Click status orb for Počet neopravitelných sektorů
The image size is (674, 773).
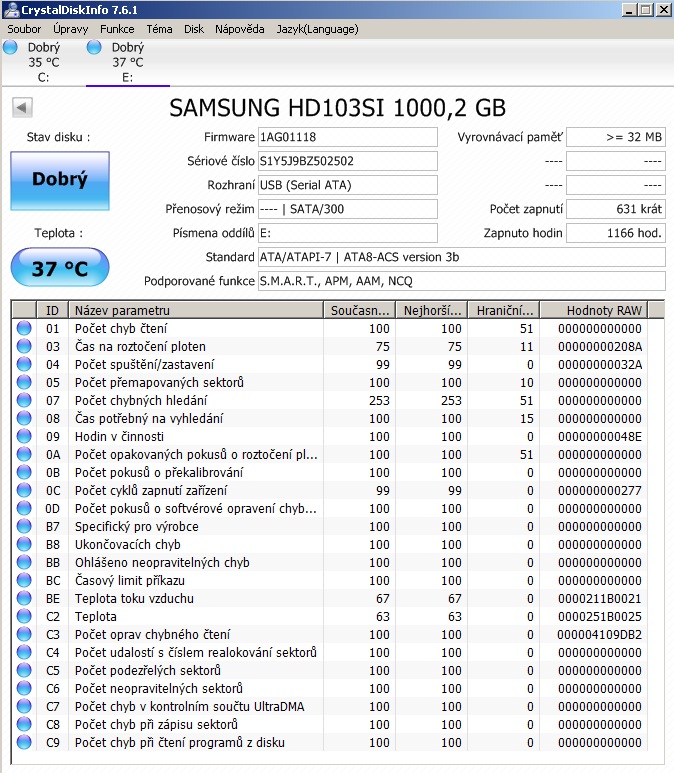tap(24, 688)
